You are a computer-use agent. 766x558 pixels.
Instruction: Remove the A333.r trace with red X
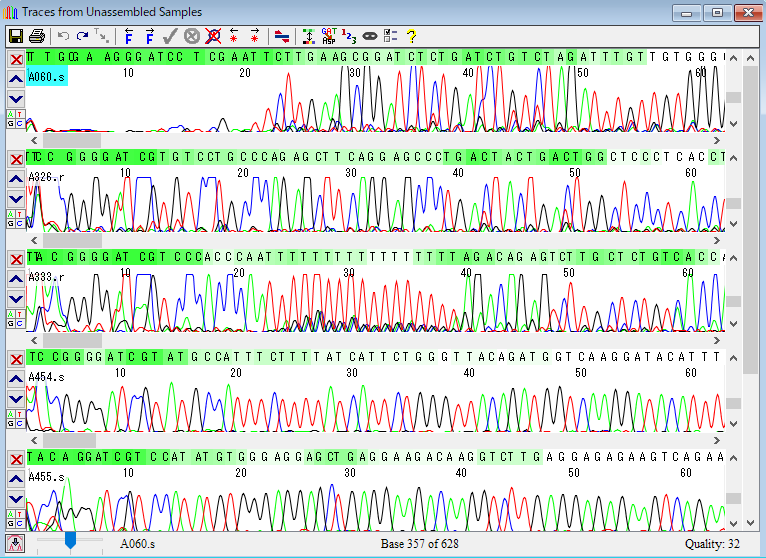pyautogui.click(x=16, y=259)
